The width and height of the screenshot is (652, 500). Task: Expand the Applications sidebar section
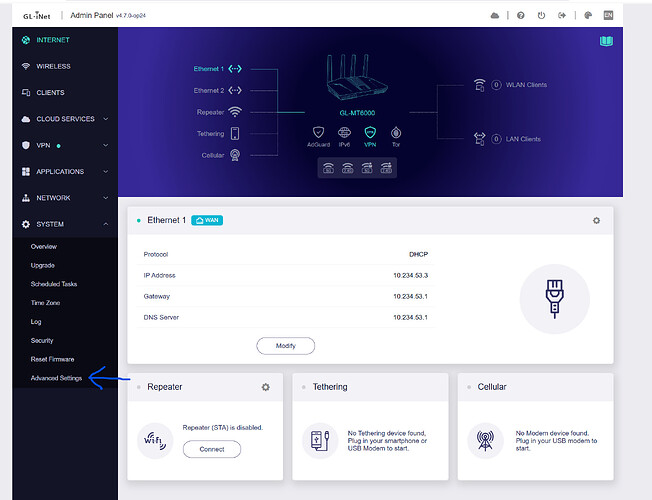pyautogui.click(x=58, y=171)
